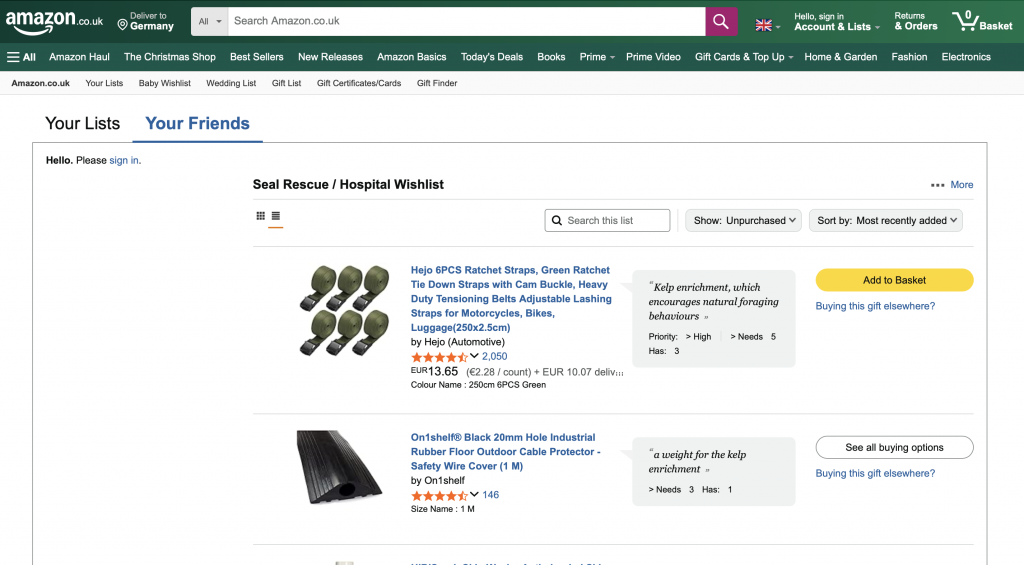1024x565 pixels.
Task: Click the Search this list field
Action: [615, 221]
